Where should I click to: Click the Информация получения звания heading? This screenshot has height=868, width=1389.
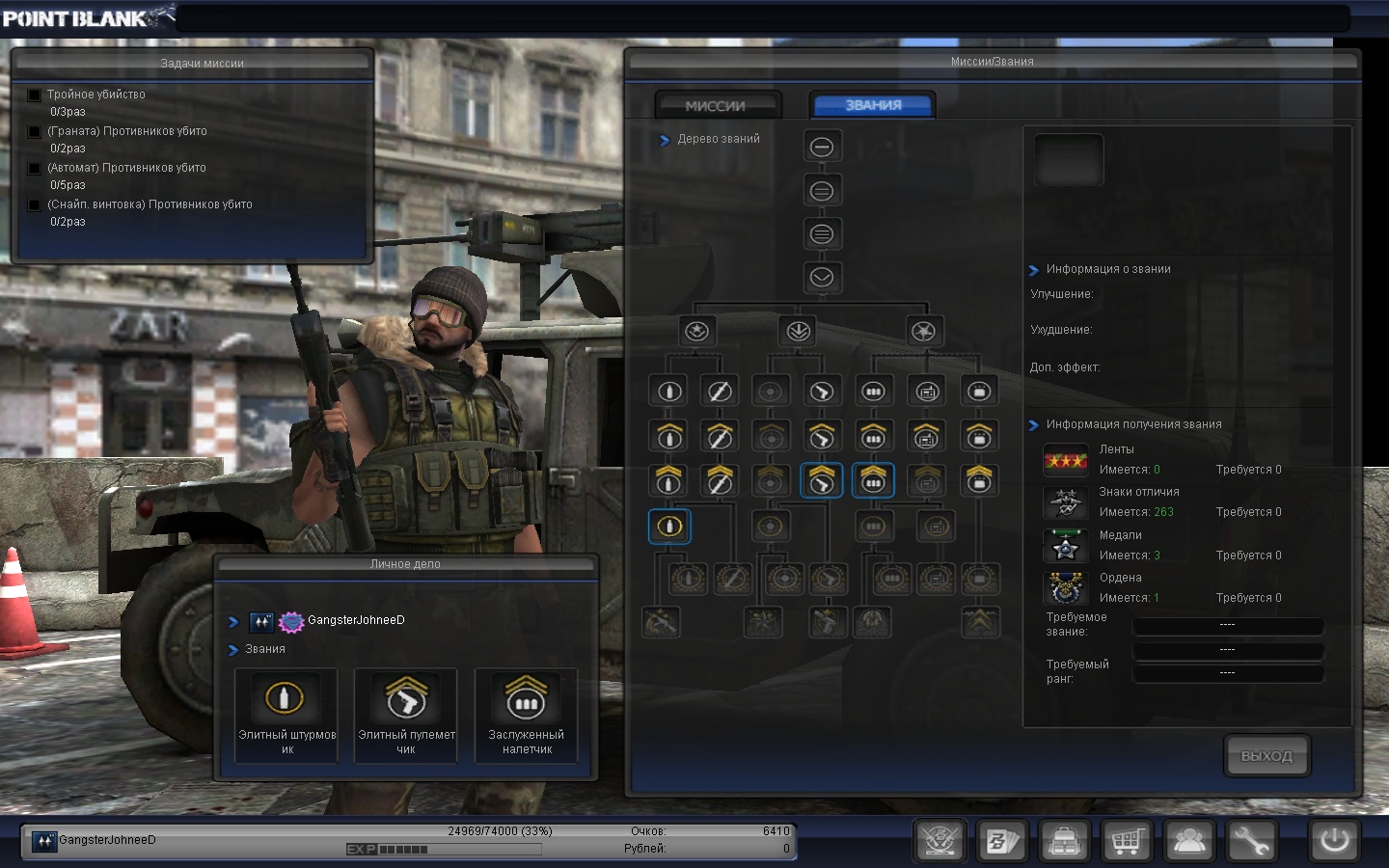[x=1133, y=424]
